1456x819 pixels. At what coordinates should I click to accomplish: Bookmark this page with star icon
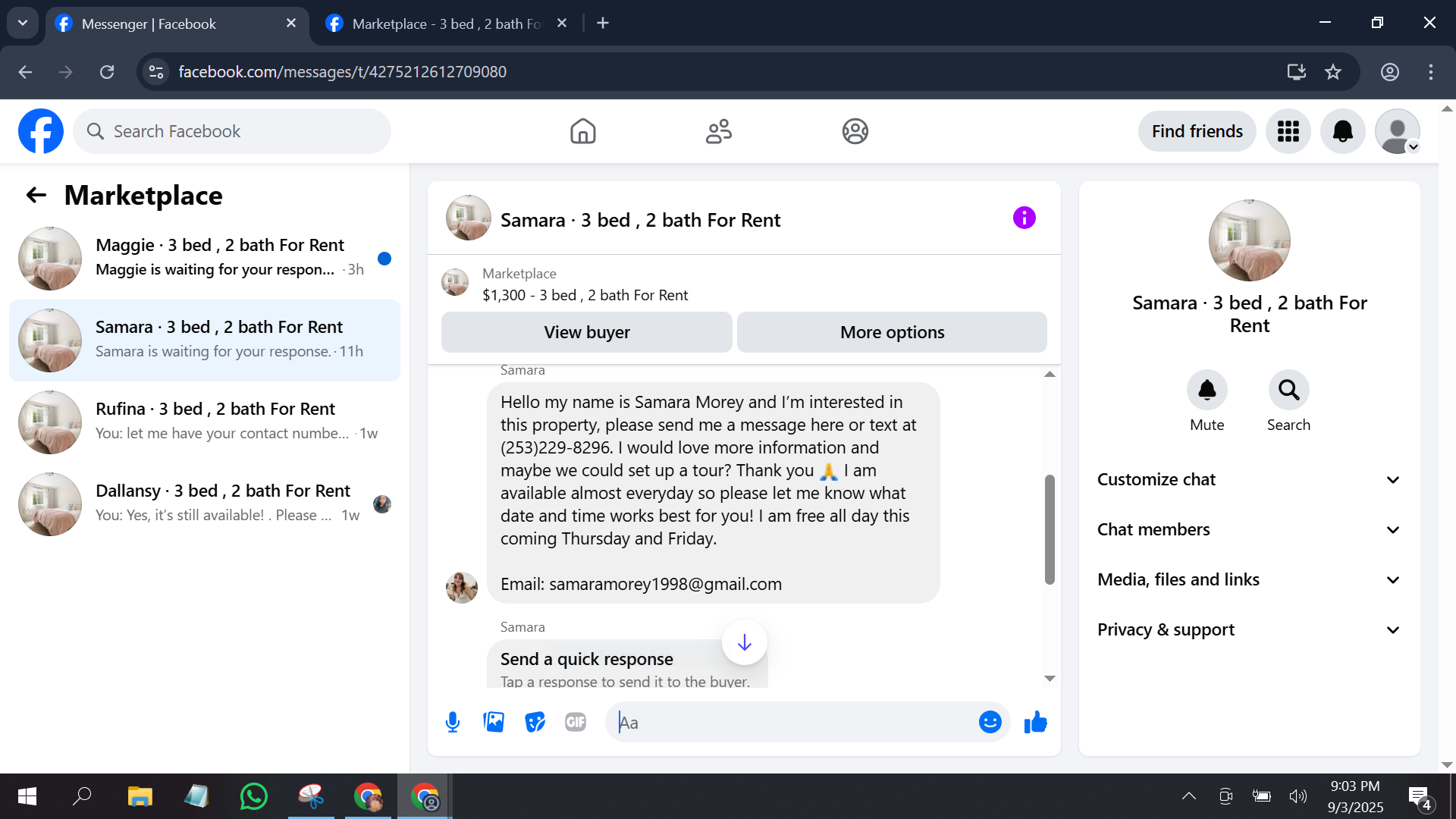[1333, 72]
